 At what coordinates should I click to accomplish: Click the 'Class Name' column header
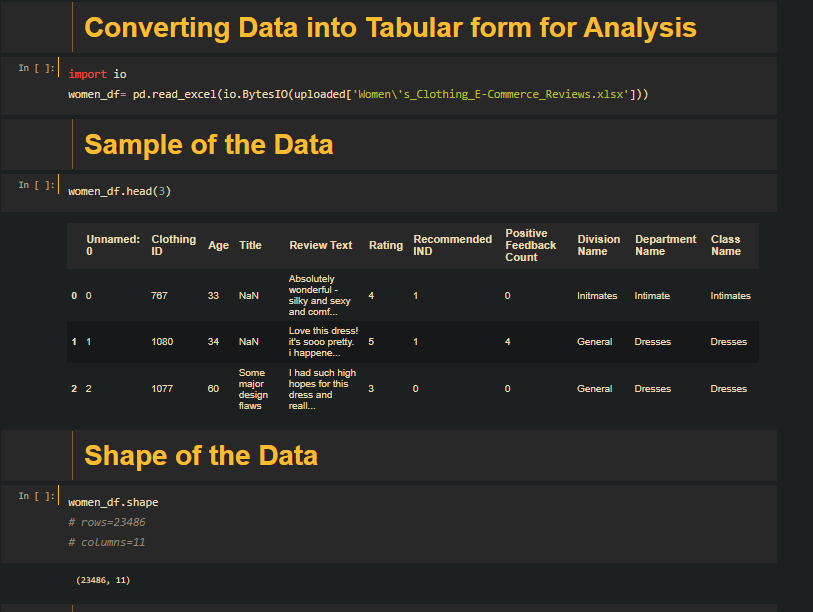tap(726, 245)
